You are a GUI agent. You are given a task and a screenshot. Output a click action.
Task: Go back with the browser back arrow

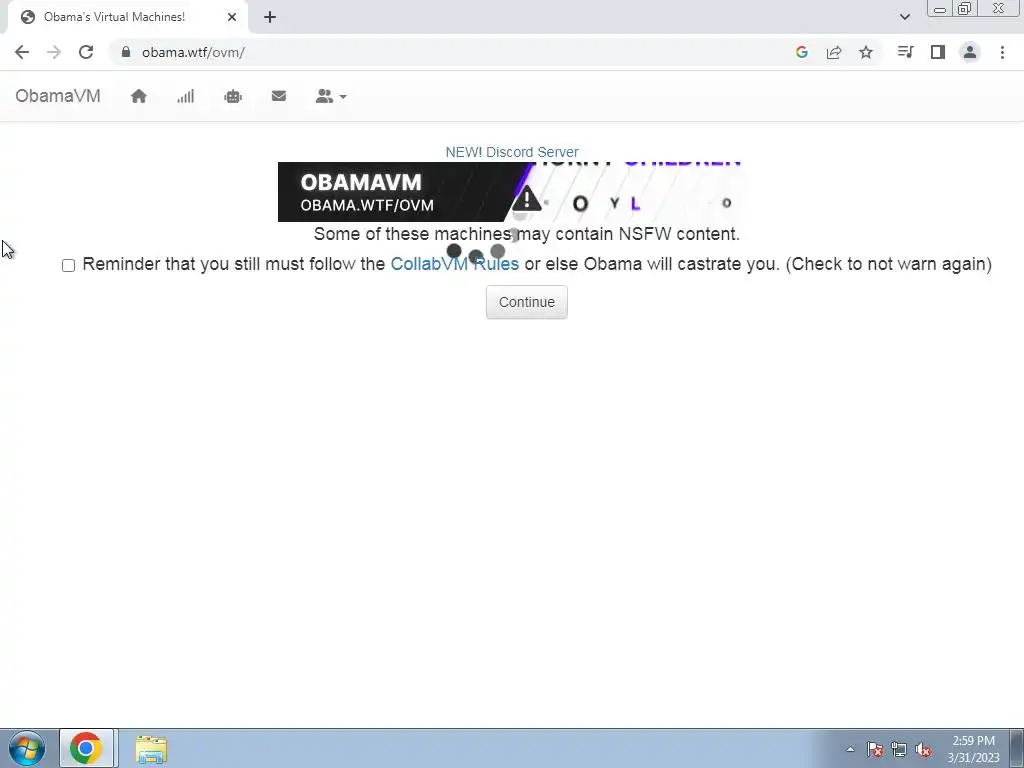pos(22,52)
